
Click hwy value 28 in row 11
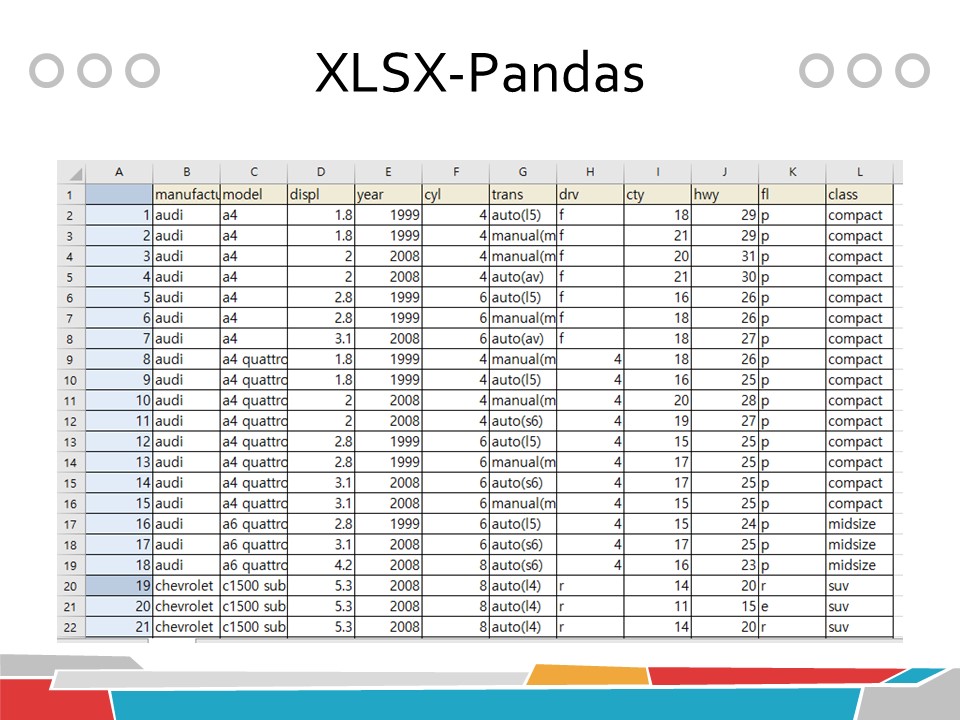click(725, 400)
